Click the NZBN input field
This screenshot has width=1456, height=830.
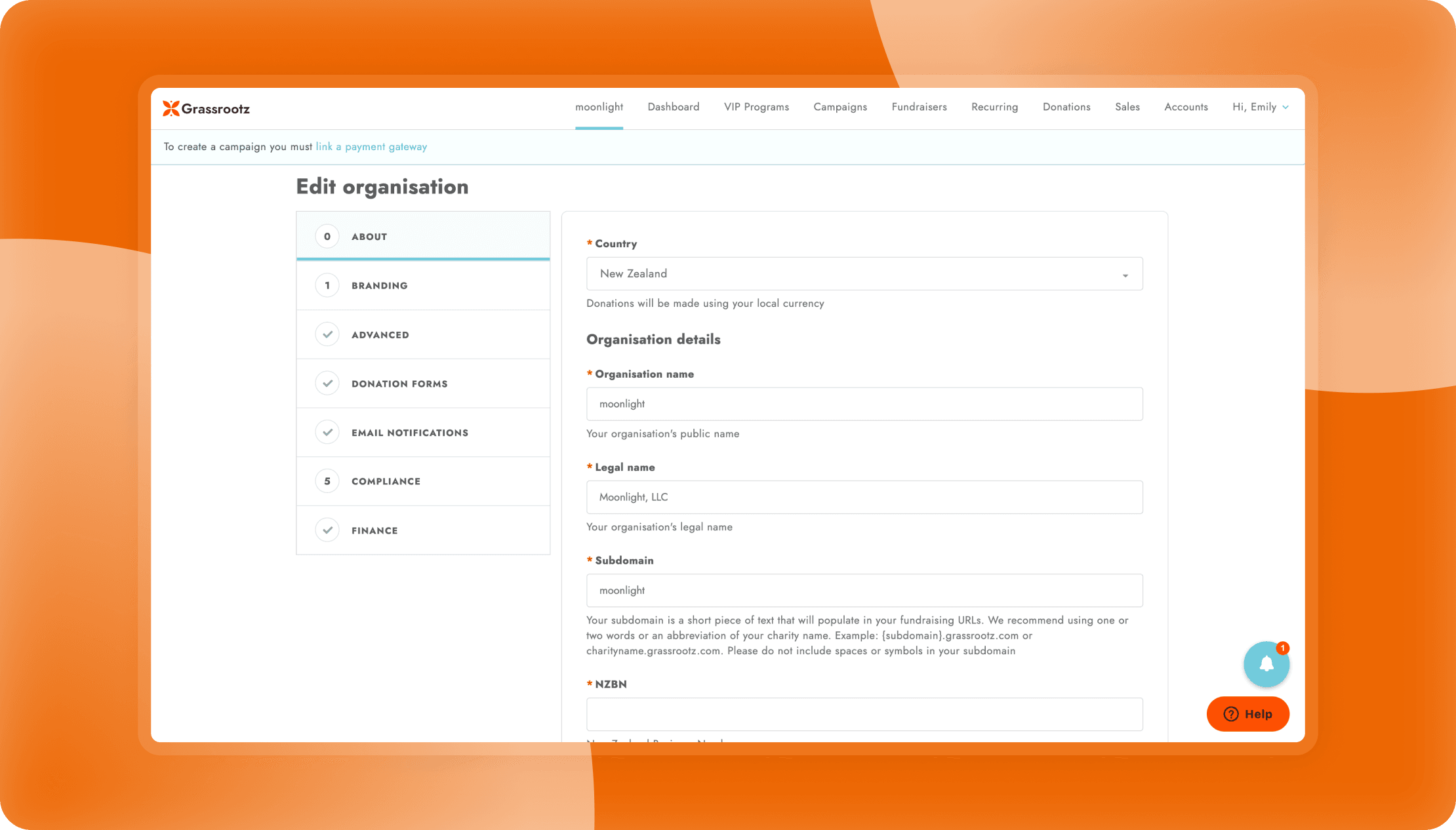coord(864,714)
